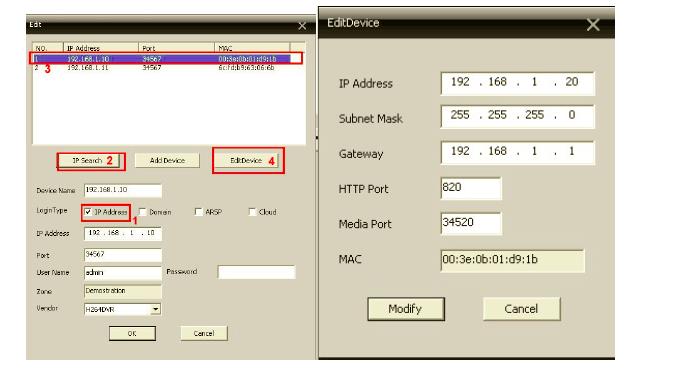Viewport: 679px width, 373px height.
Task: Click the empty Password field
Action: [x=256, y=272]
